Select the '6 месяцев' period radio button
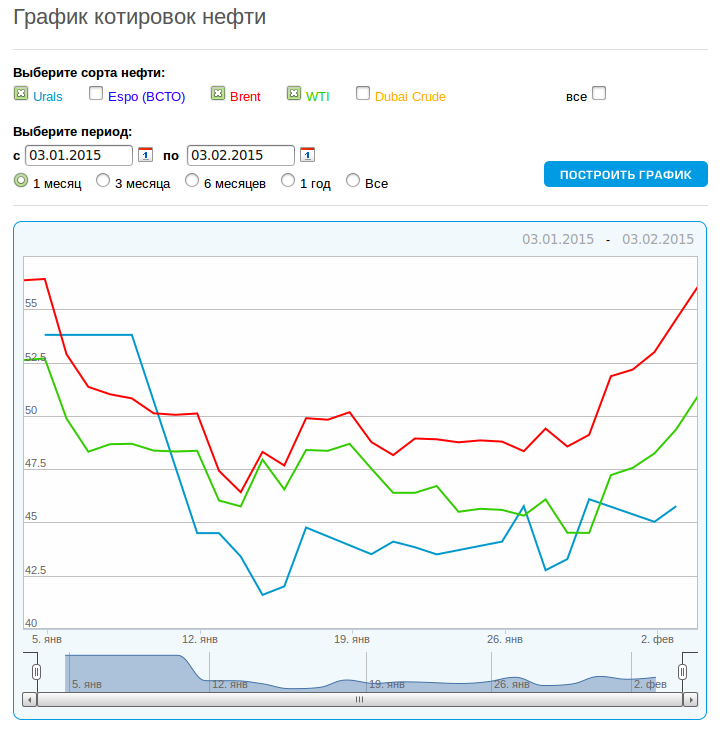This screenshot has height=738, width=723. click(x=192, y=180)
